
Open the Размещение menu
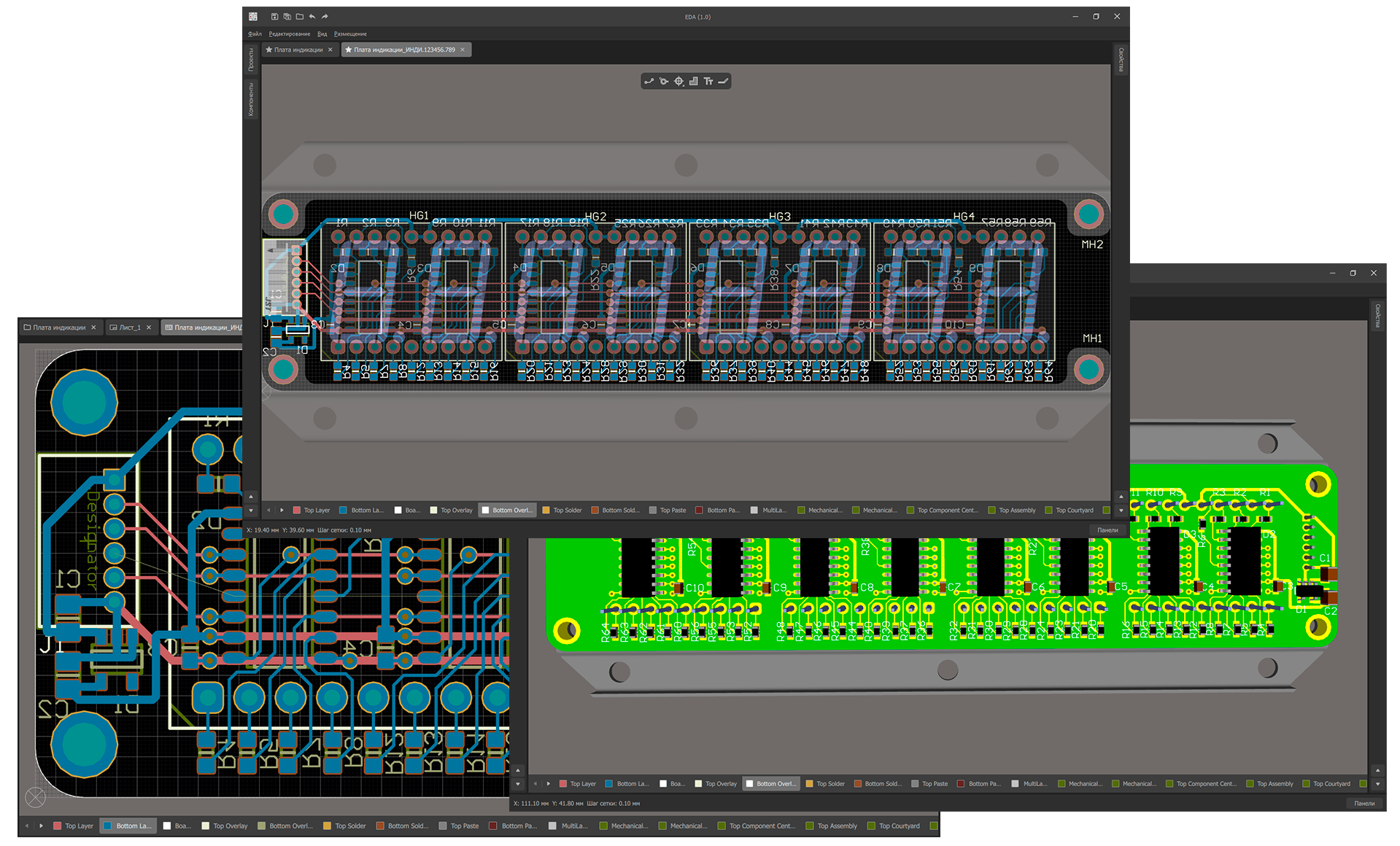350,34
